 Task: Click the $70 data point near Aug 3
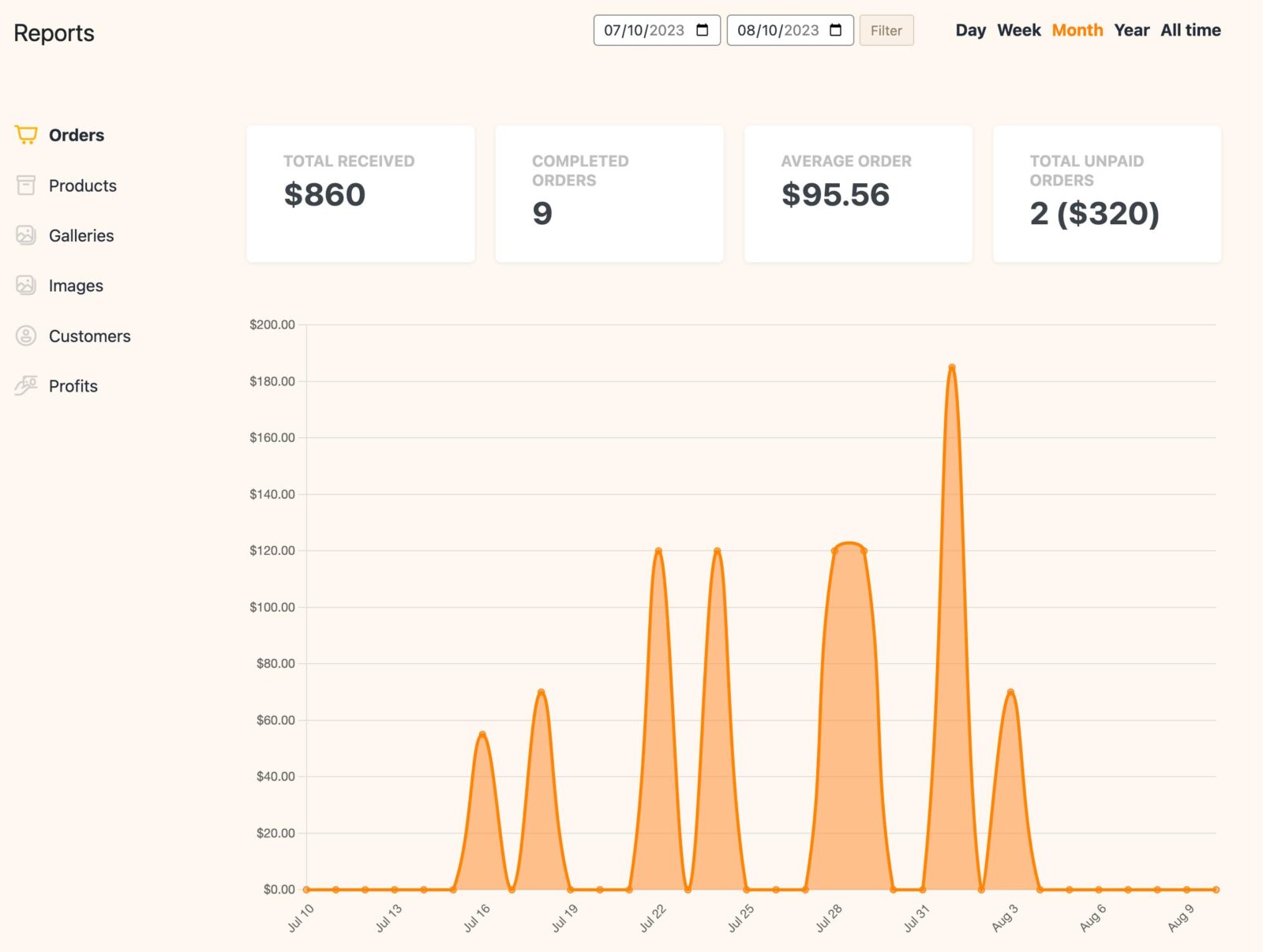(1010, 692)
